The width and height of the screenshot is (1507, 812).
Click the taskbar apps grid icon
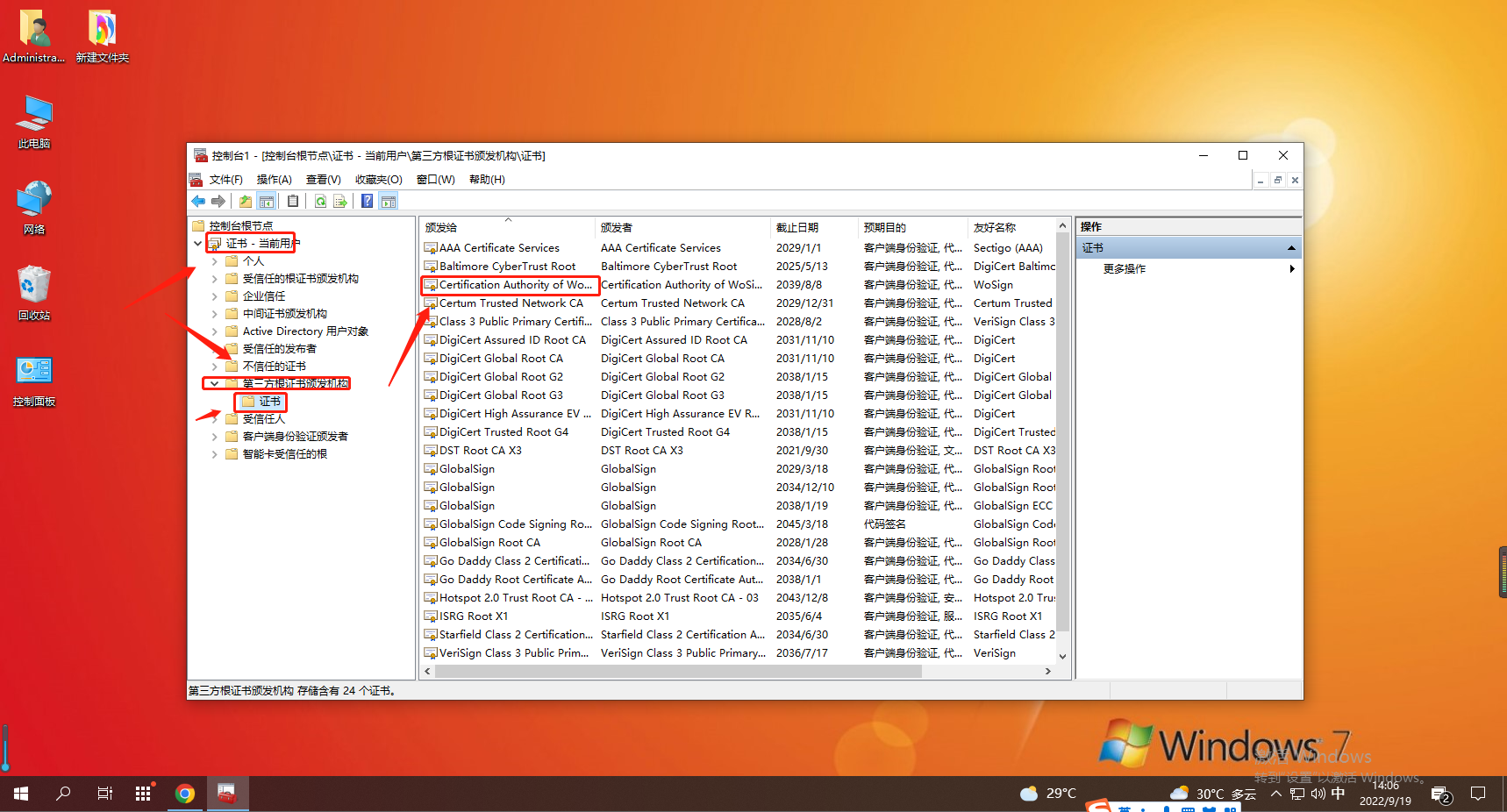(143, 794)
